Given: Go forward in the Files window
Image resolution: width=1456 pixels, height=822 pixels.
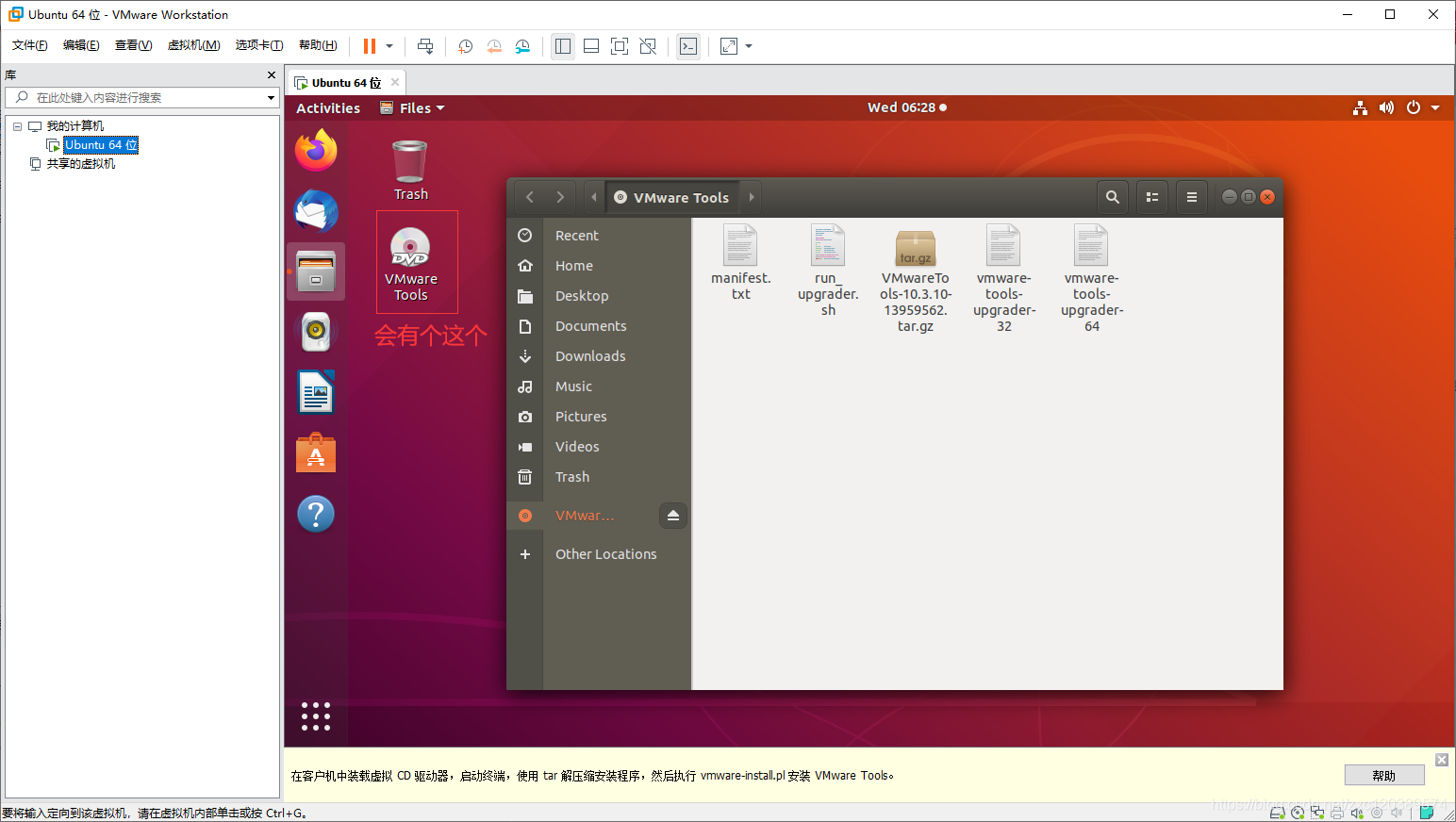Looking at the screenshot, I should click(x=560, y=197).
